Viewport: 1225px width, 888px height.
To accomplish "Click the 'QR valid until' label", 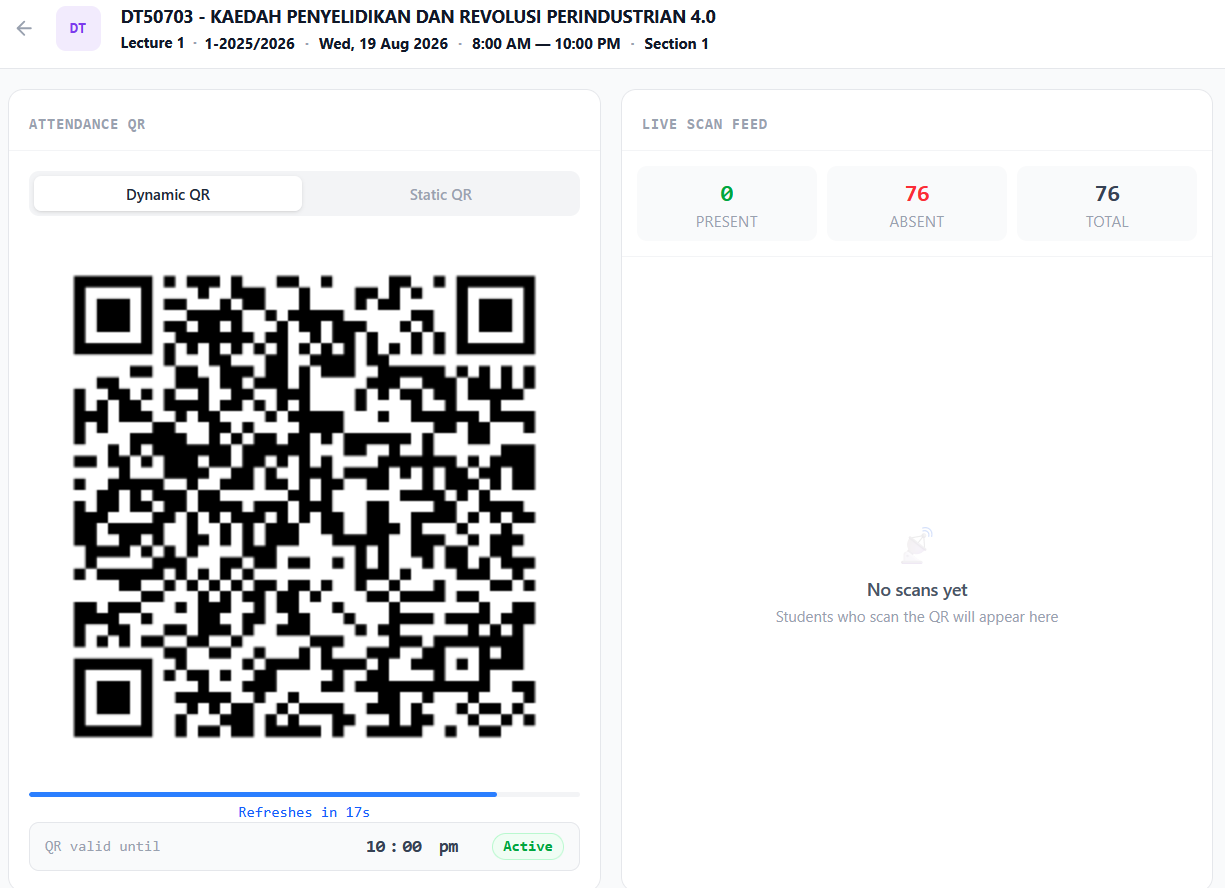I will (x=102, y=847).
